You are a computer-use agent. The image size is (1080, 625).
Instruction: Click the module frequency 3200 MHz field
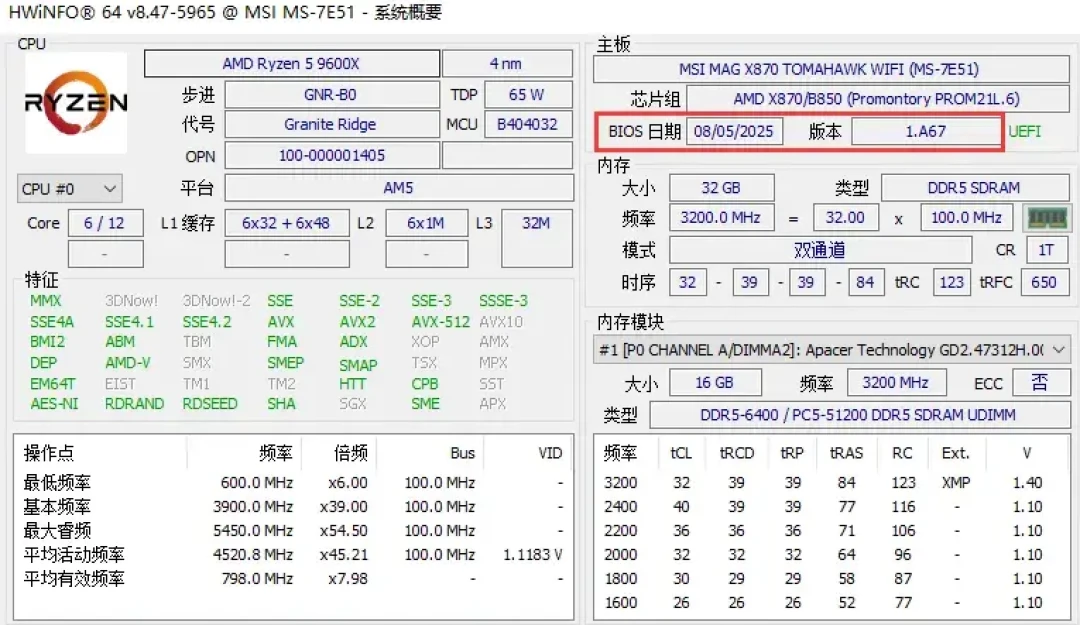coord(896,382)
